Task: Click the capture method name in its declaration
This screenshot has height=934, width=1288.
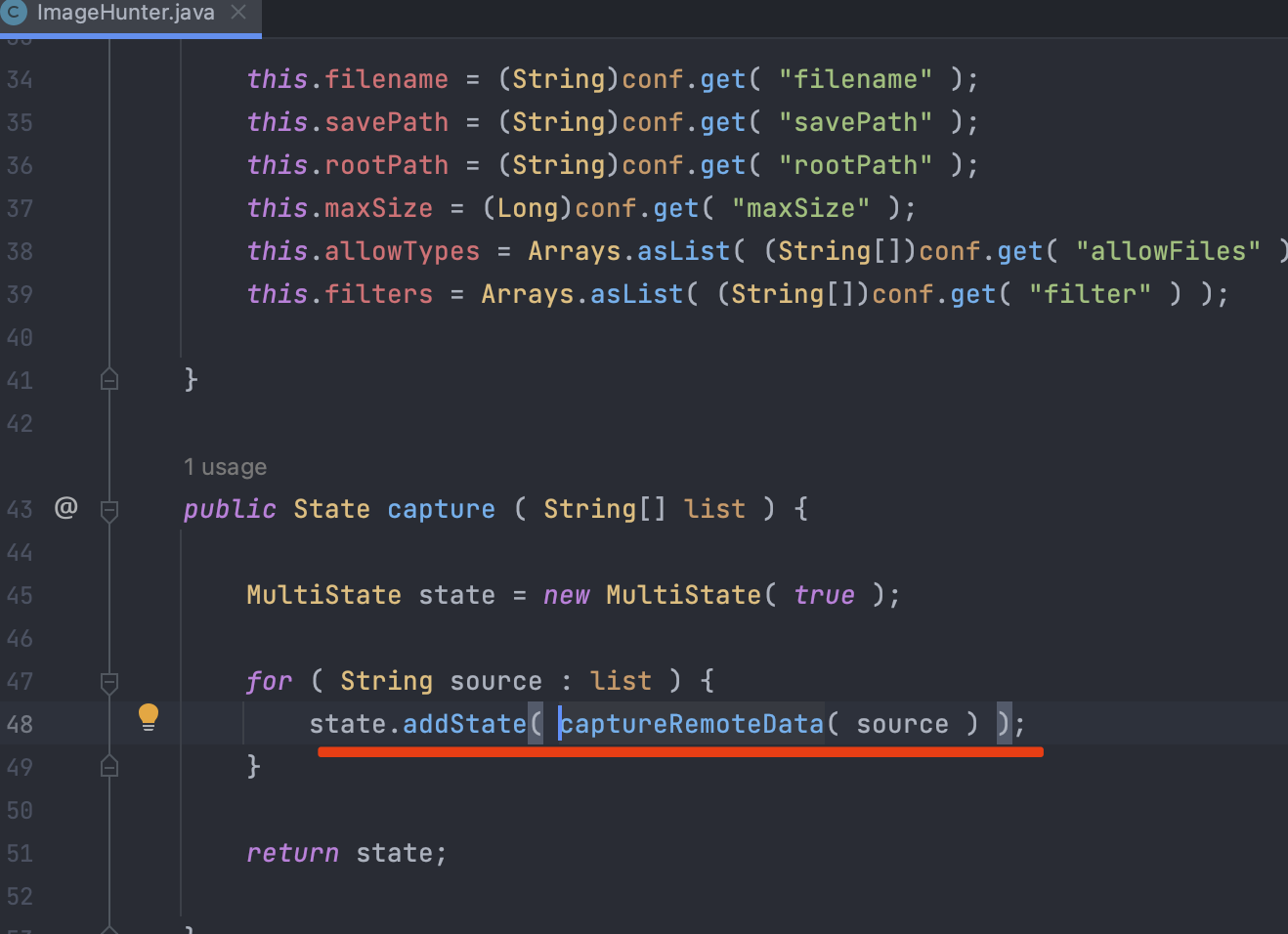Action: [441, 509]
